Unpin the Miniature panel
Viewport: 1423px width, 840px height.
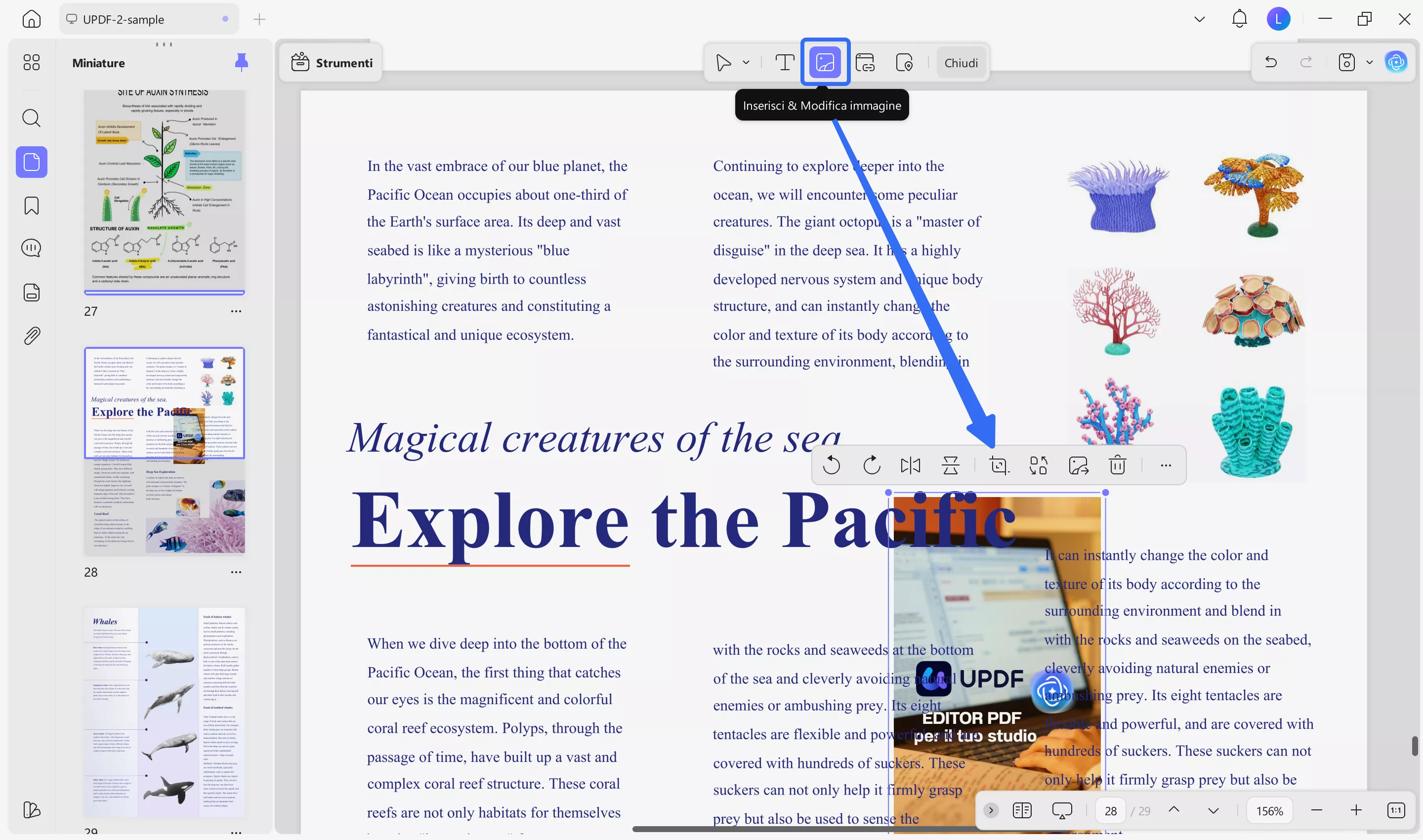(242, 63)
